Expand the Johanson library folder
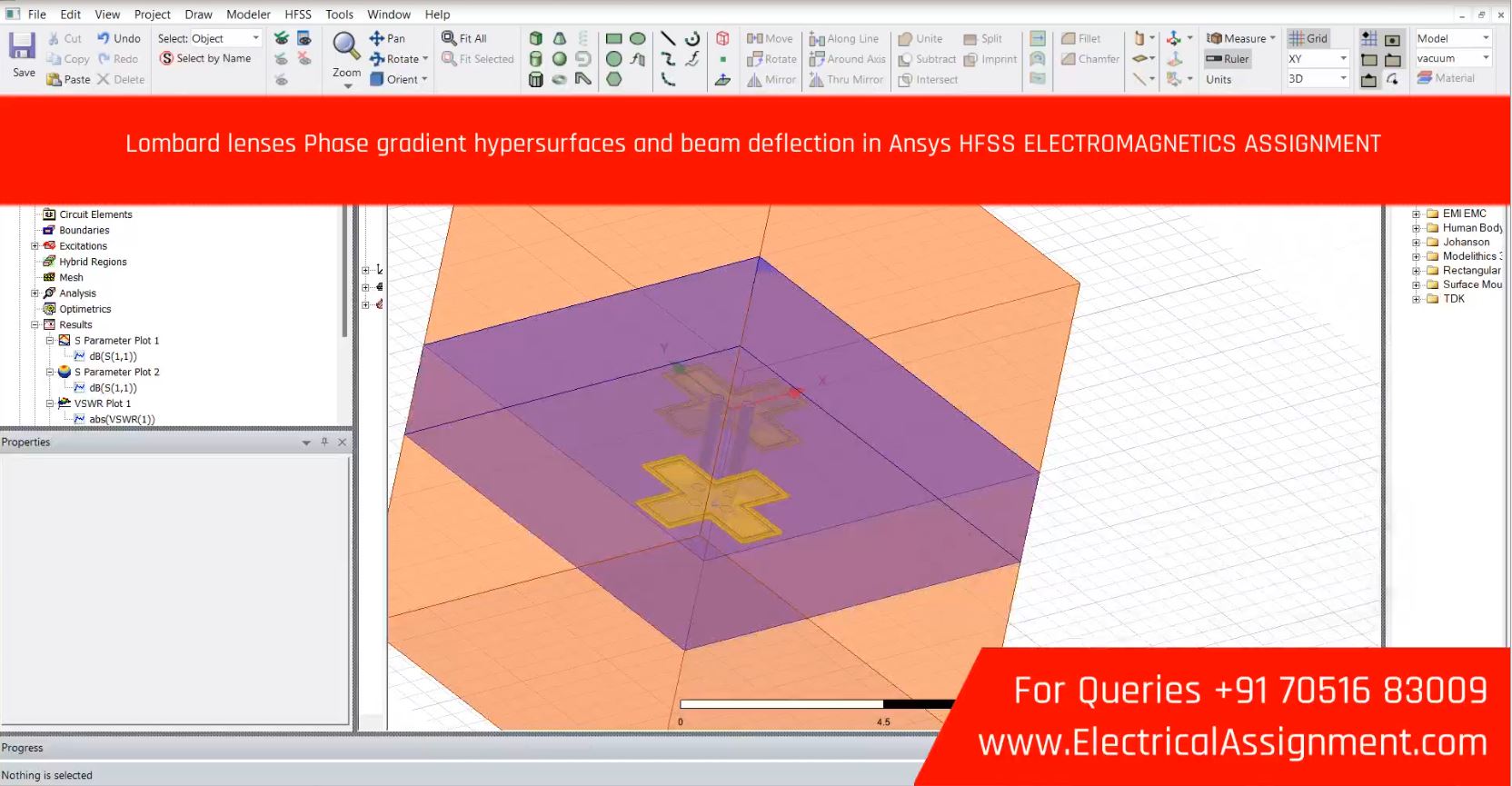Viewport: 1512px width, 786px height. coord(1416,243)
